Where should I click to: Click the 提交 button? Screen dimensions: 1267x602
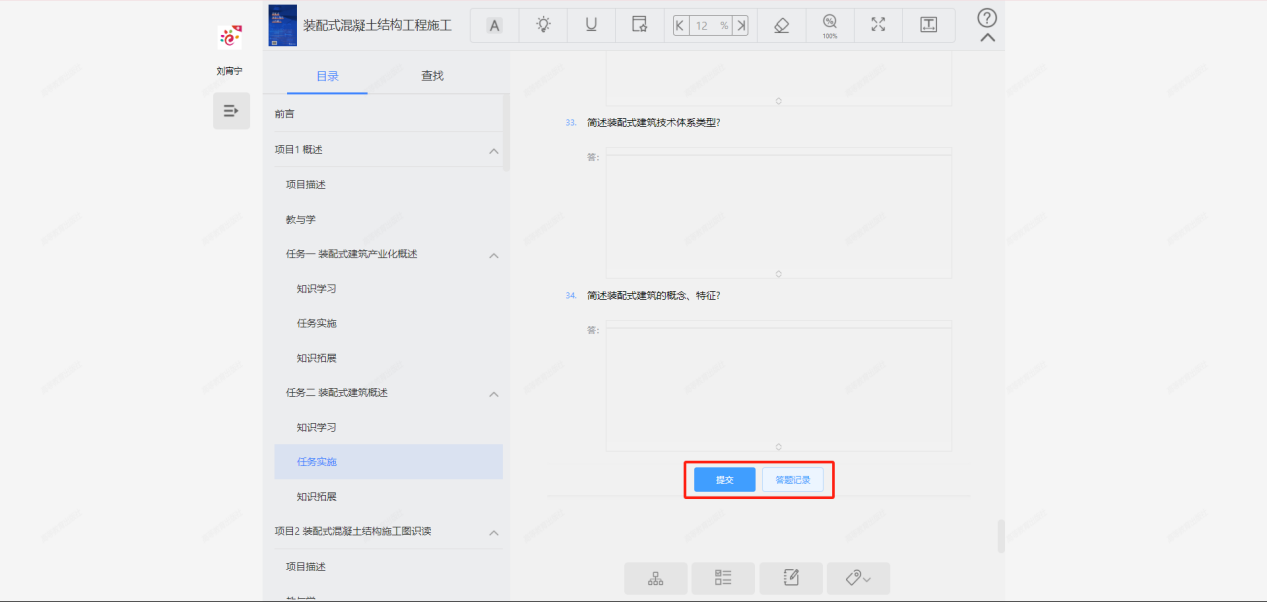pos(725,480)
